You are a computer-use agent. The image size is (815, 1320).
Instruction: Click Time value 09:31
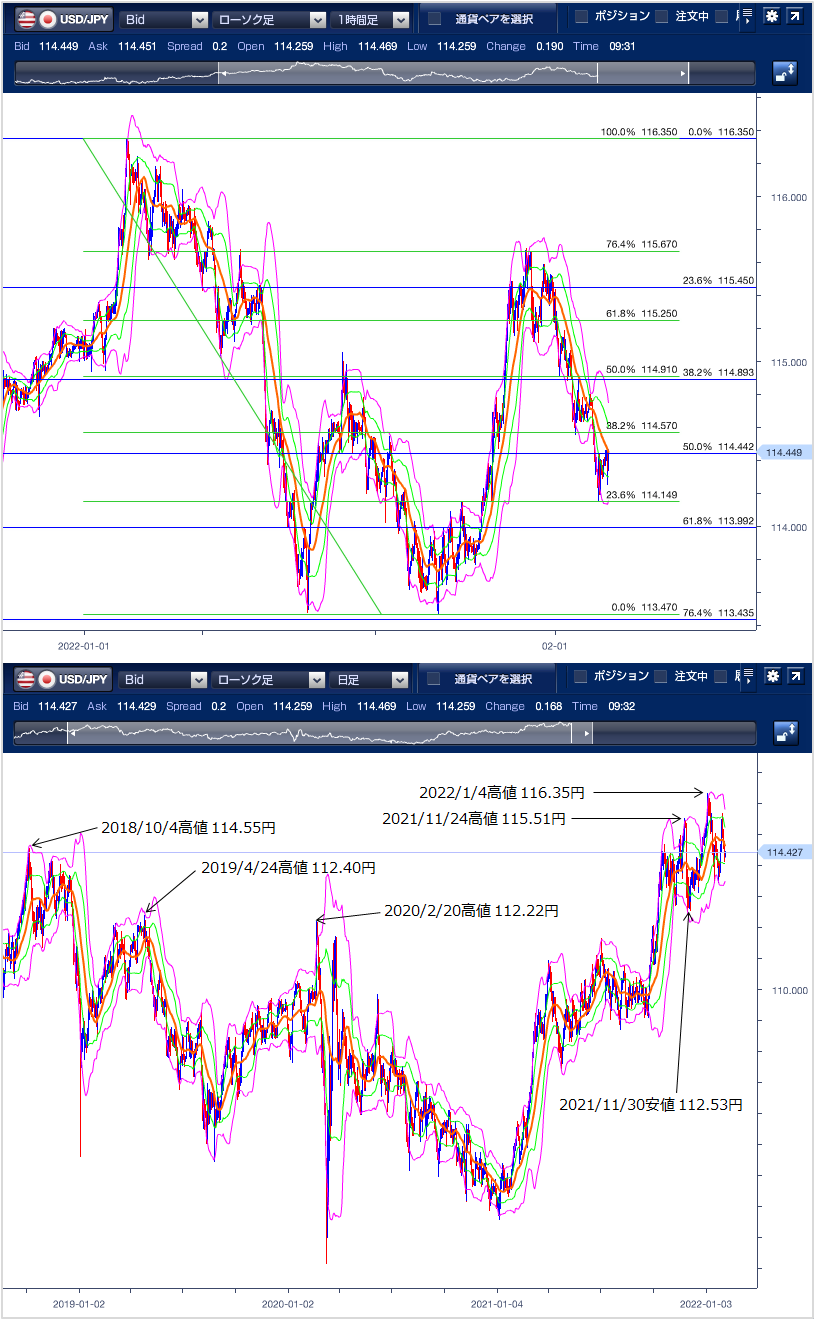click(x=620, y=46)
